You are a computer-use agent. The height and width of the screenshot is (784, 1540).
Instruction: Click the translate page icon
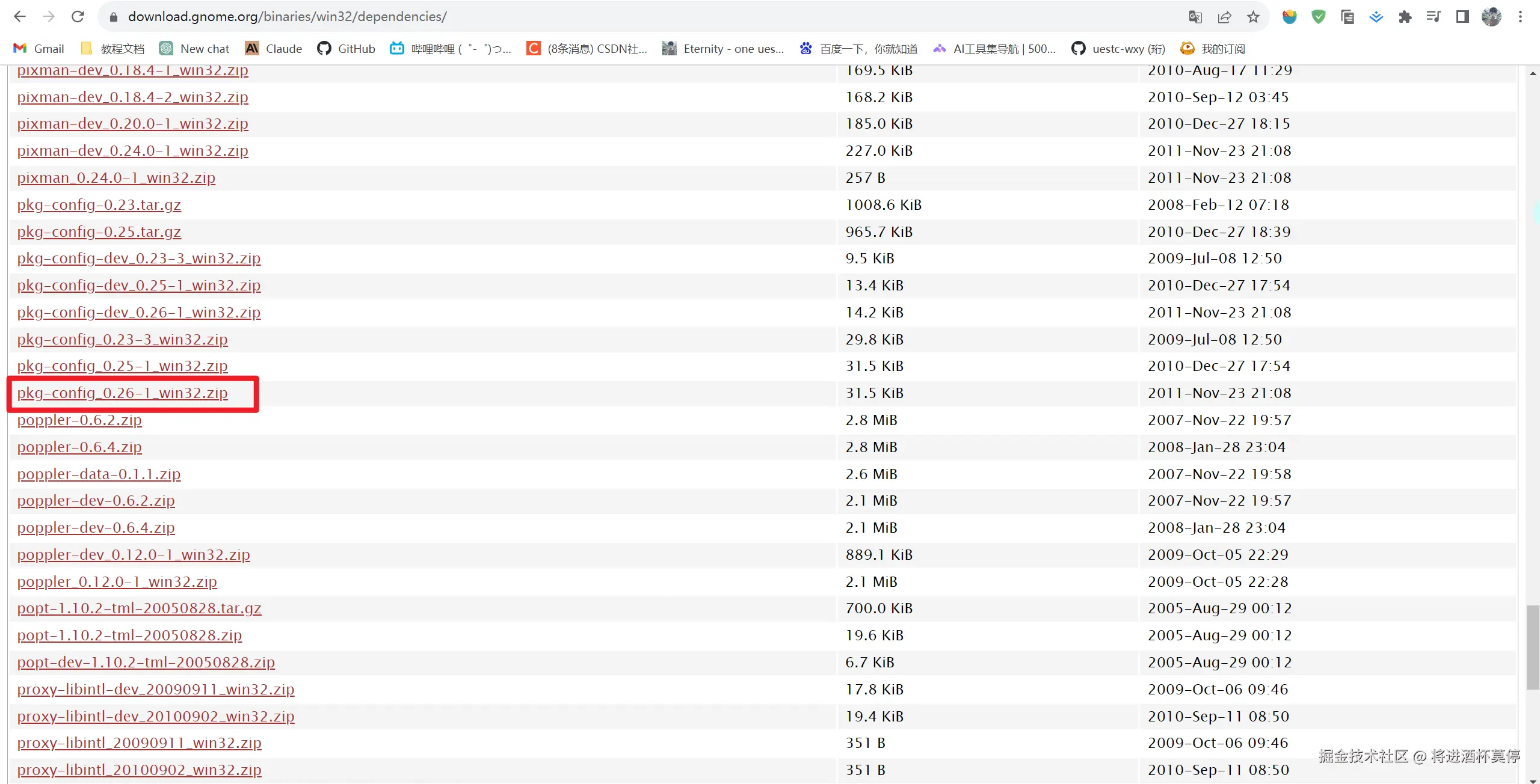1195,17
